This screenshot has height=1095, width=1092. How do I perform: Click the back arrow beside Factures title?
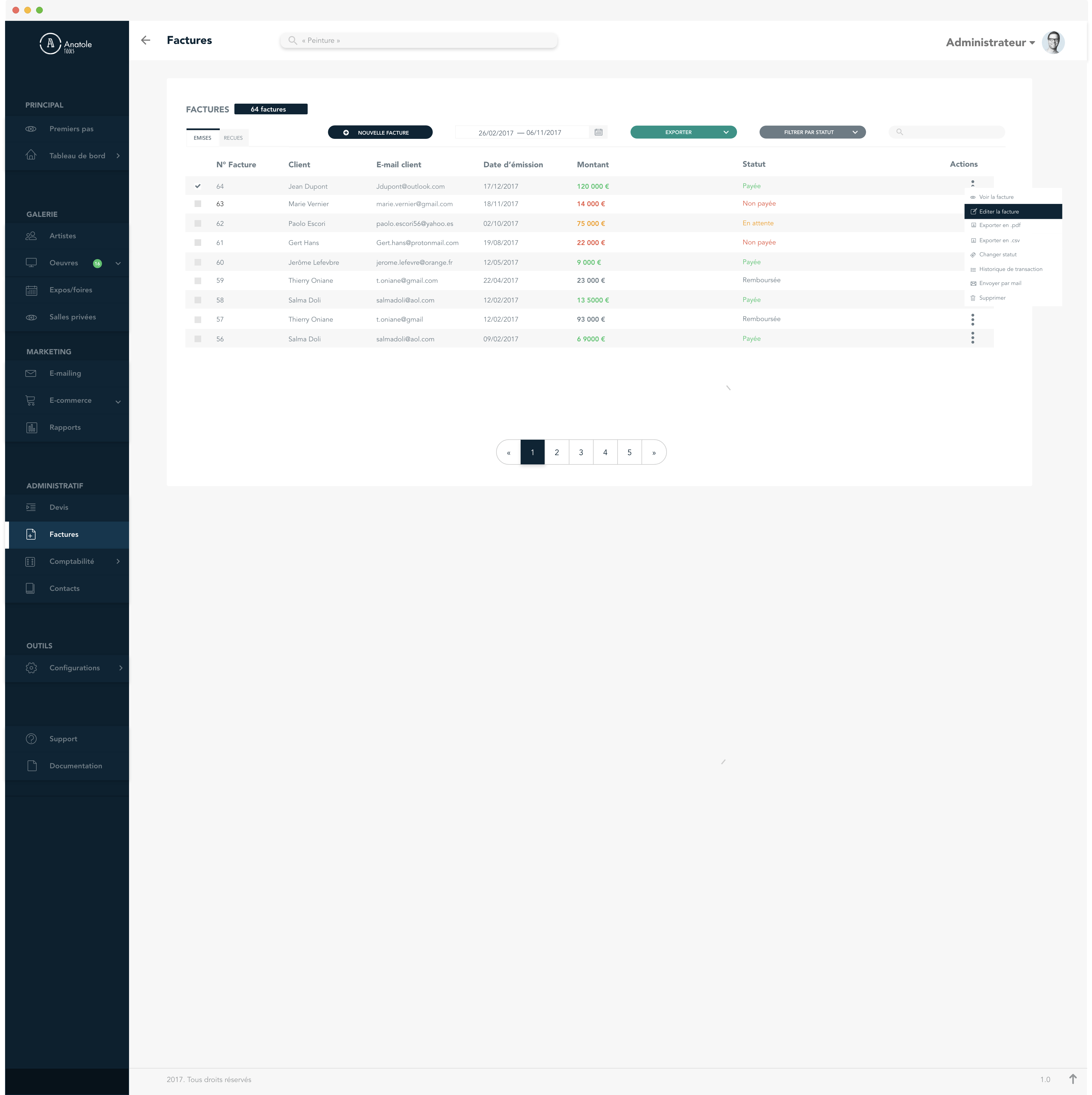(146, 40)
